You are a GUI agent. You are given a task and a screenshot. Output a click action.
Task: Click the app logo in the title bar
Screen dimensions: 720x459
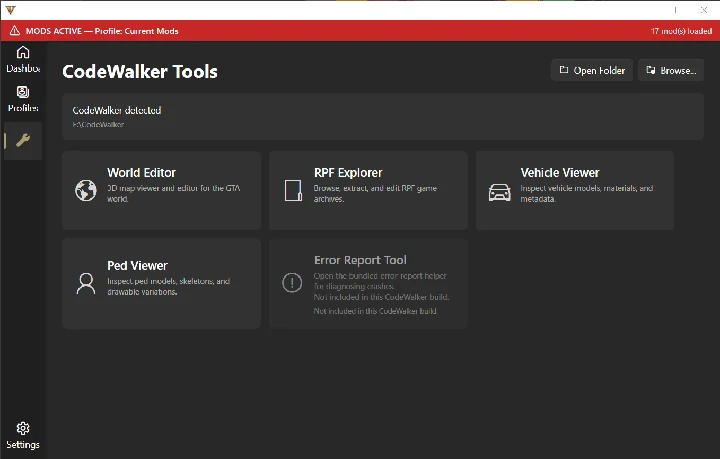[x=11, y=10]
